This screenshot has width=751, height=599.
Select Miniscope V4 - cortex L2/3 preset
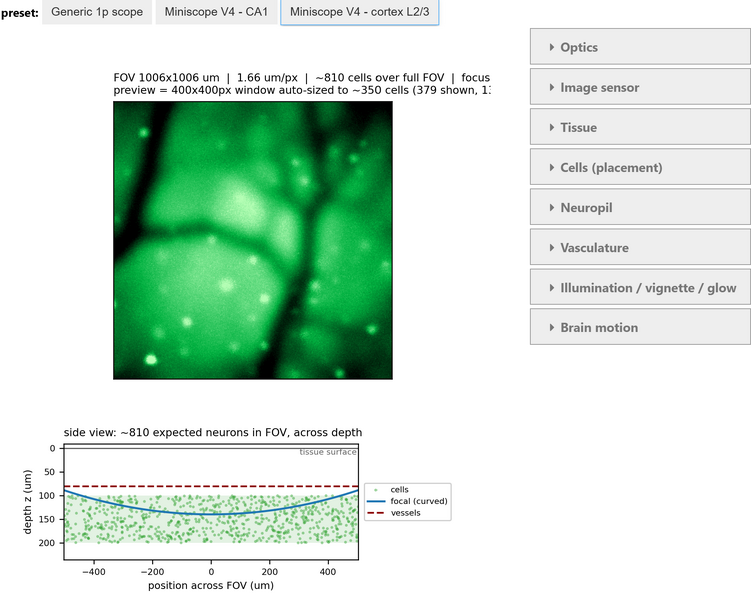tap(360, 12)
